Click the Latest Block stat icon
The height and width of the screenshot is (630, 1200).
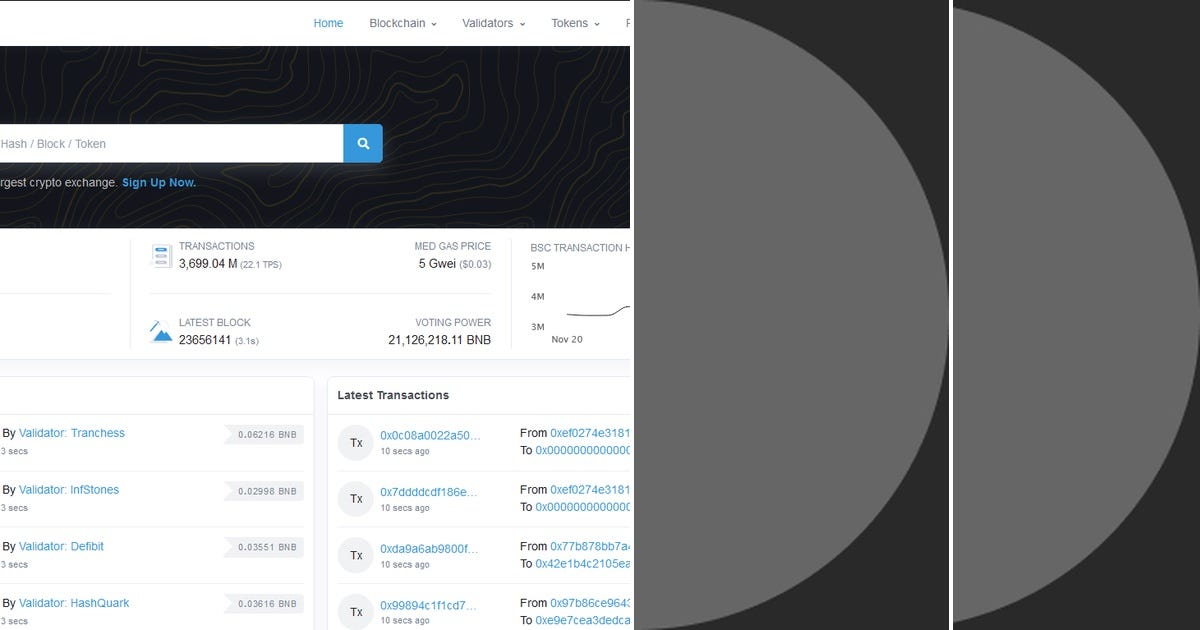coord(161,331)
